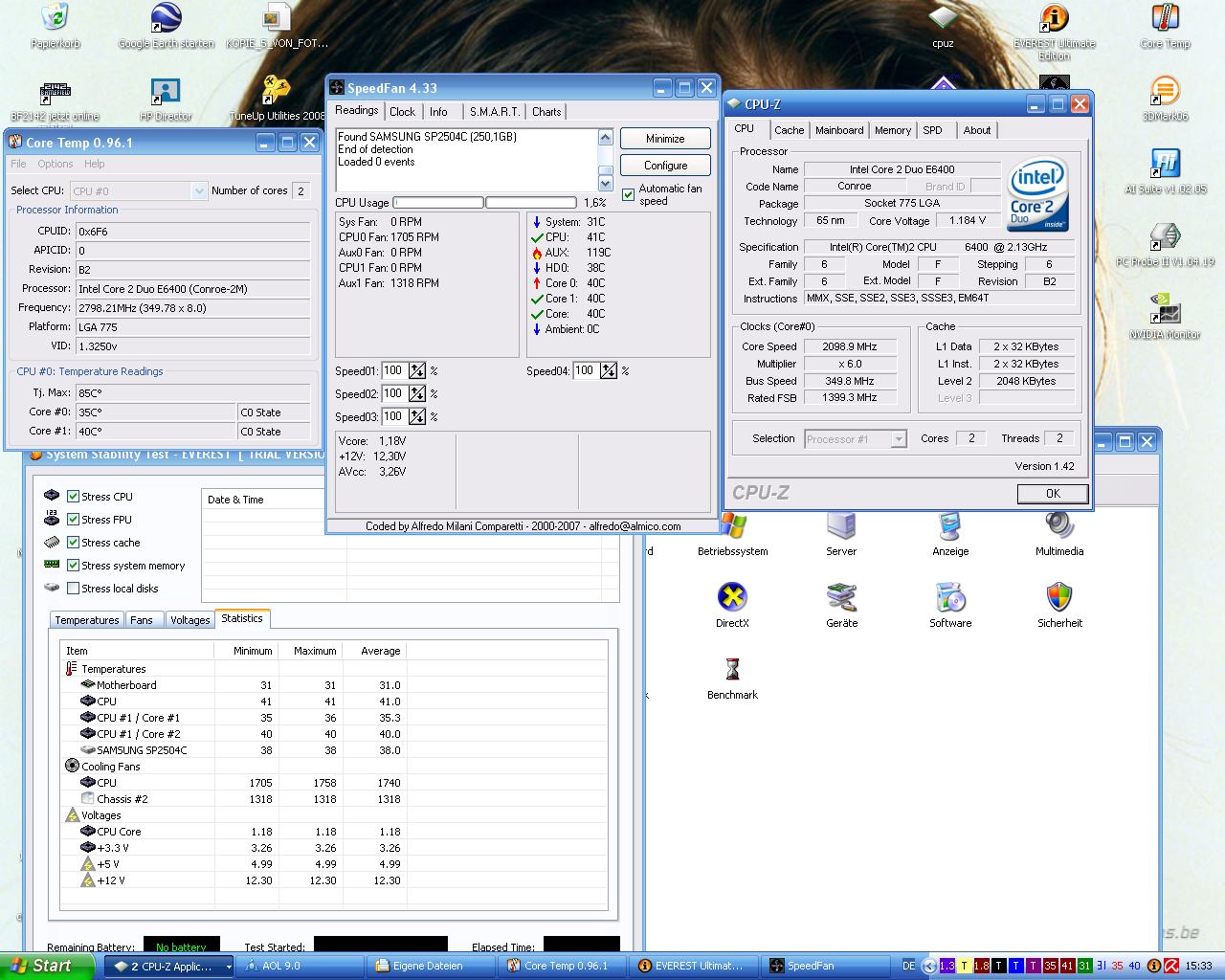
Task: Adjust Speed03 spinner in SpeedFan
Action: pos(417,416)
